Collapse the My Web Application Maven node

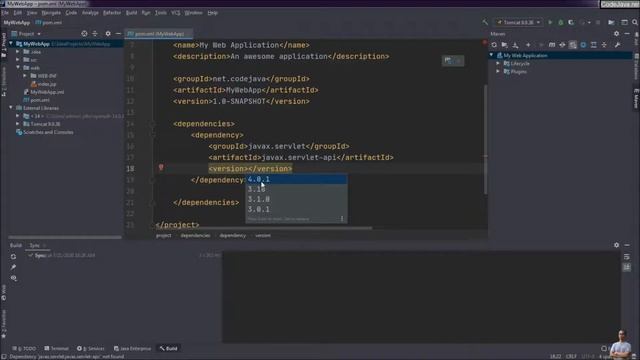point(492,55)
